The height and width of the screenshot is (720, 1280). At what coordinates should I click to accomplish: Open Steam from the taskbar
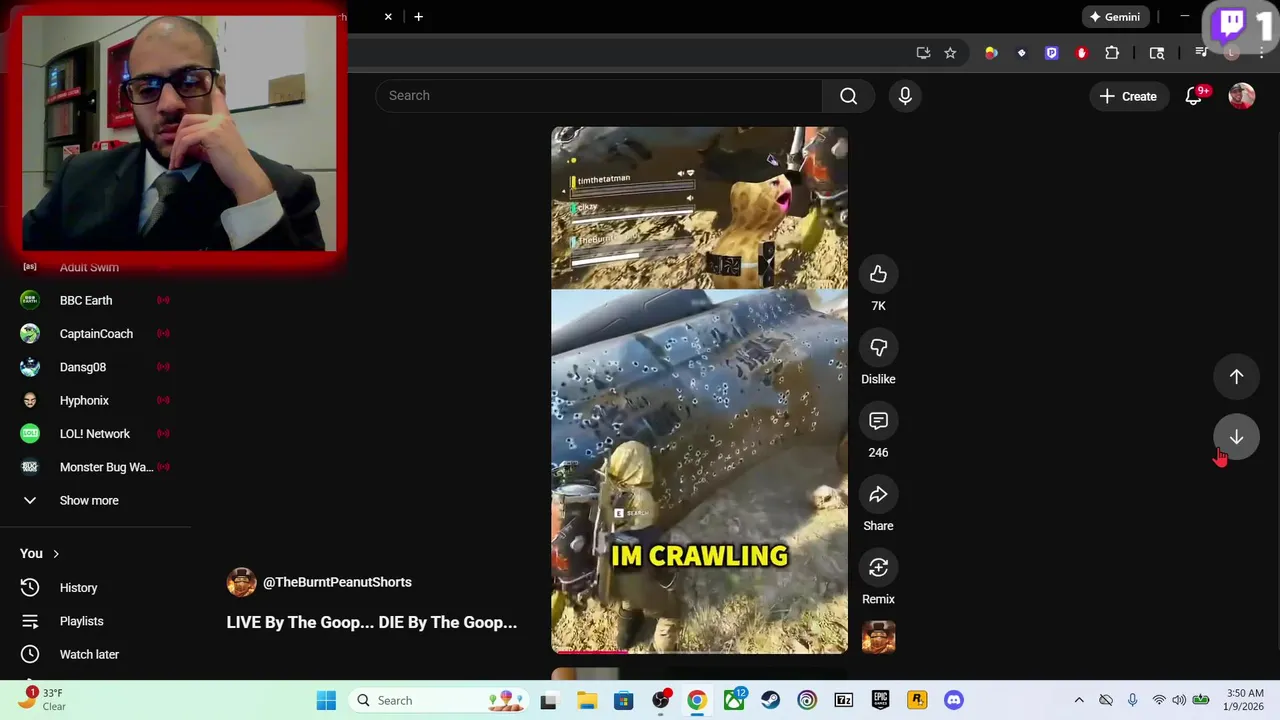(x=770, y=700)
